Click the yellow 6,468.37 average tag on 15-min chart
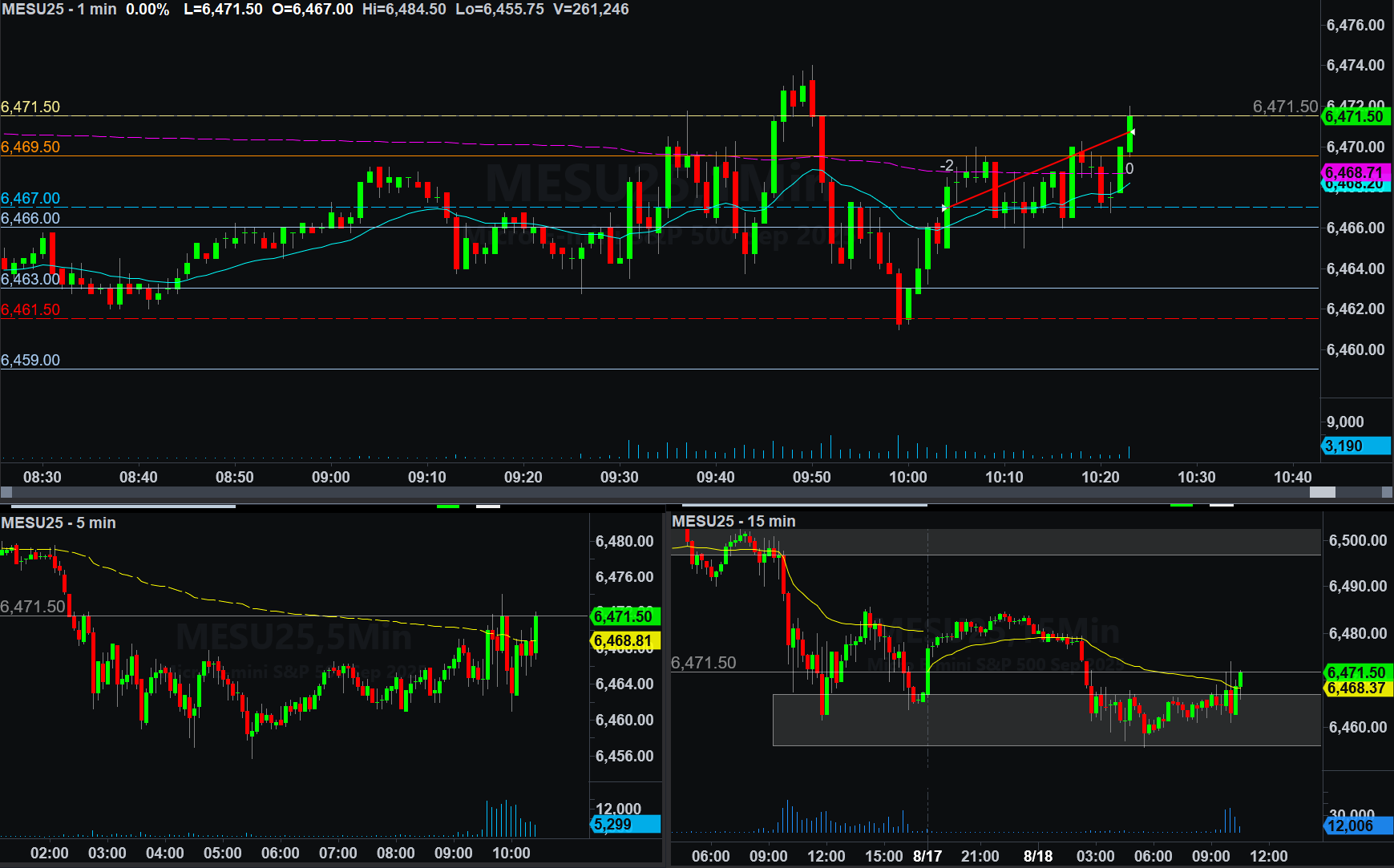The width and height of the screenshot is (1394, 868). click(x=1356, y=688)
